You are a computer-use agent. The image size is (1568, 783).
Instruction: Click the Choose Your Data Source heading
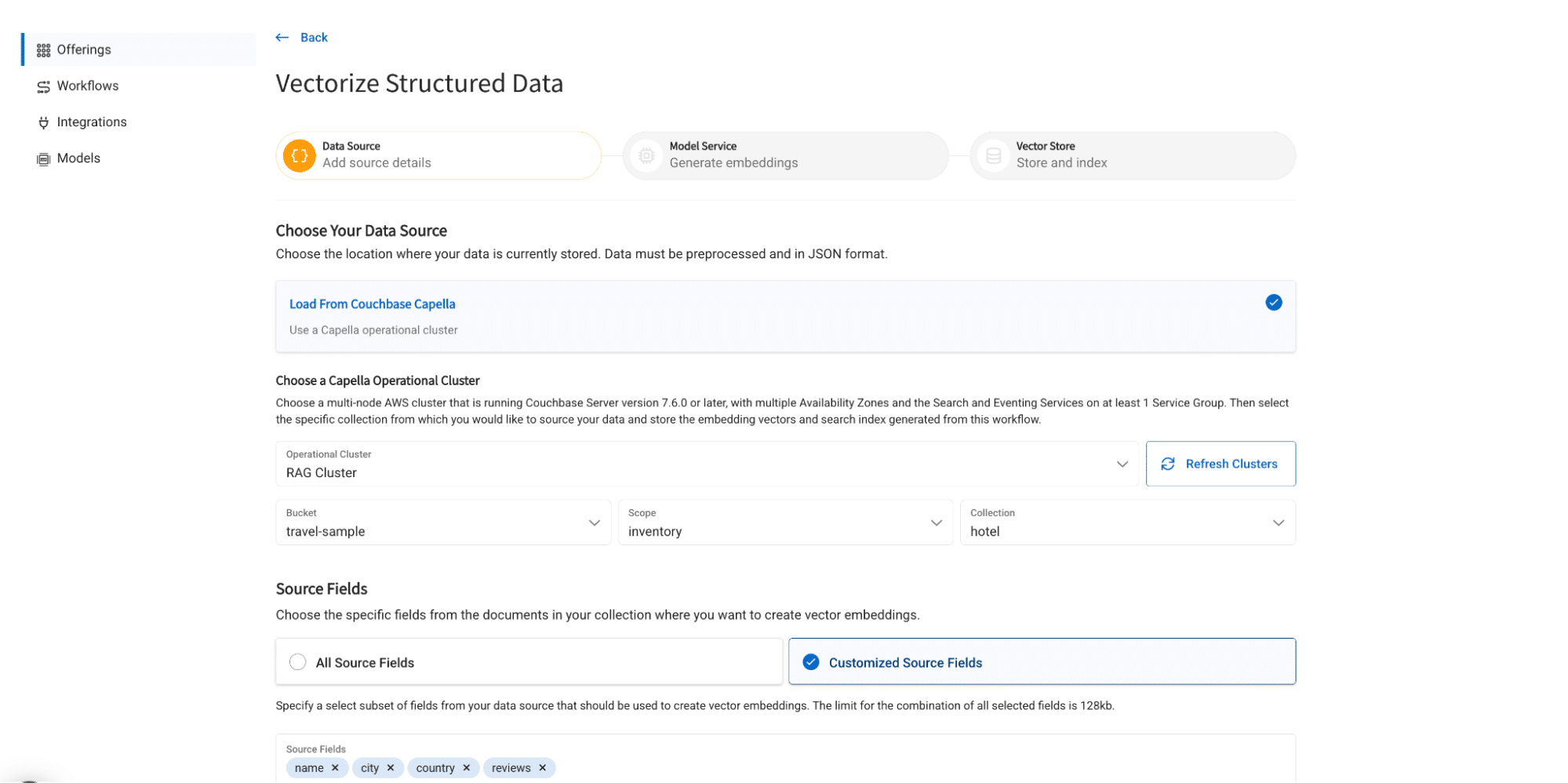tap(361, 231)
